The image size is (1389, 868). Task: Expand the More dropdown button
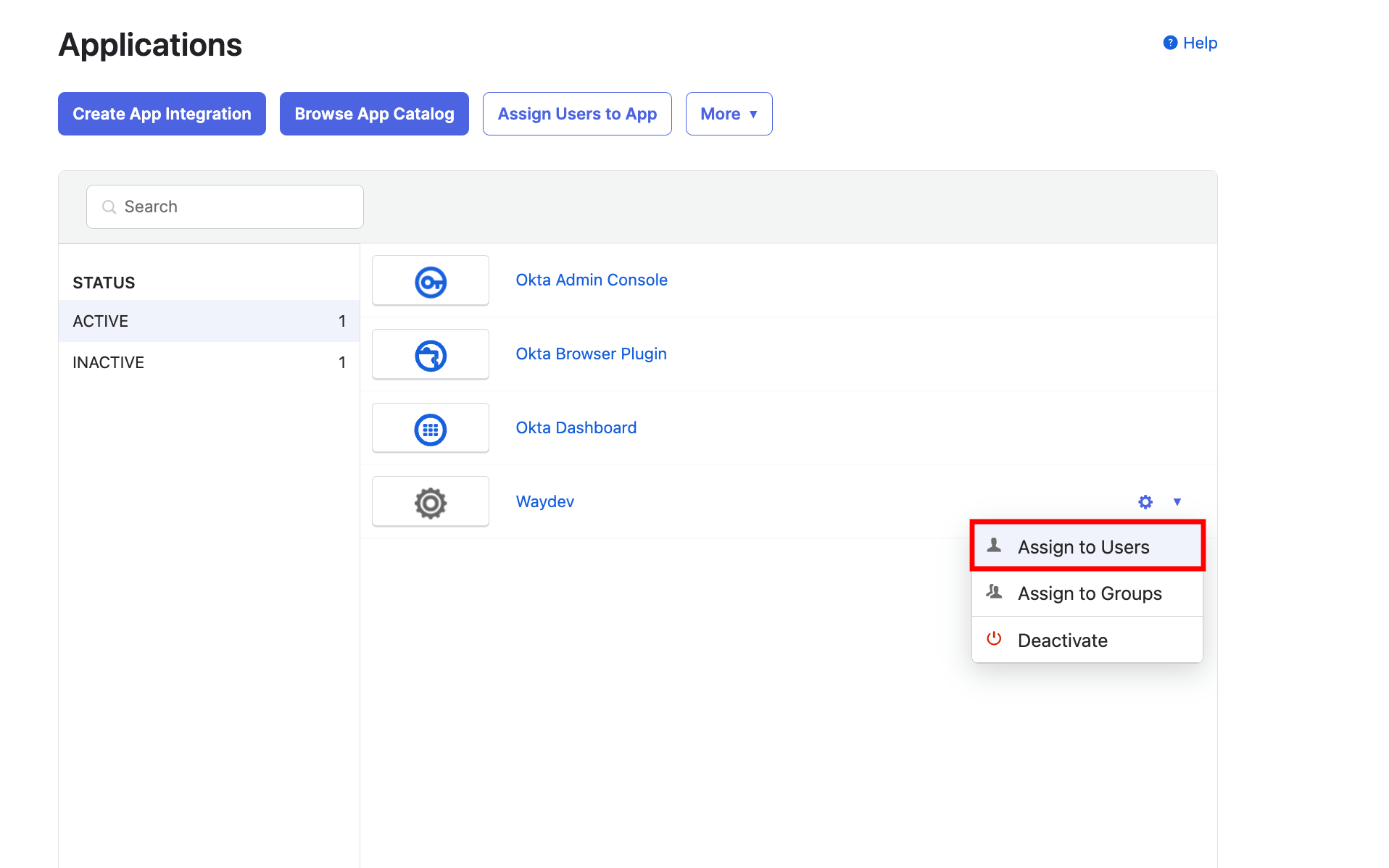pos(729,114)
